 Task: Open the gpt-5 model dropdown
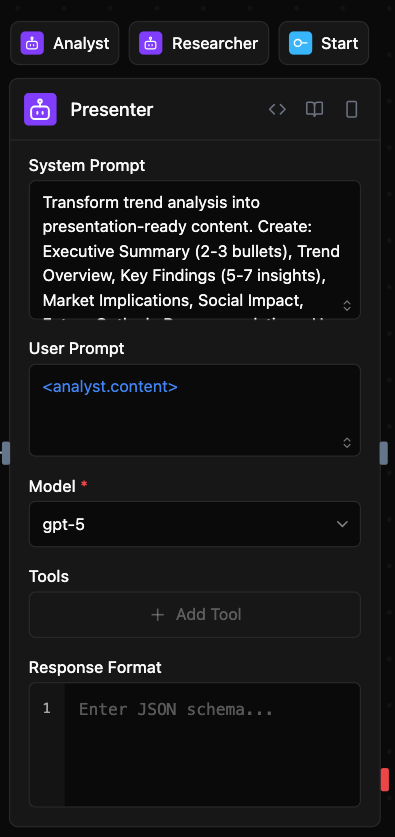[195, 524]
